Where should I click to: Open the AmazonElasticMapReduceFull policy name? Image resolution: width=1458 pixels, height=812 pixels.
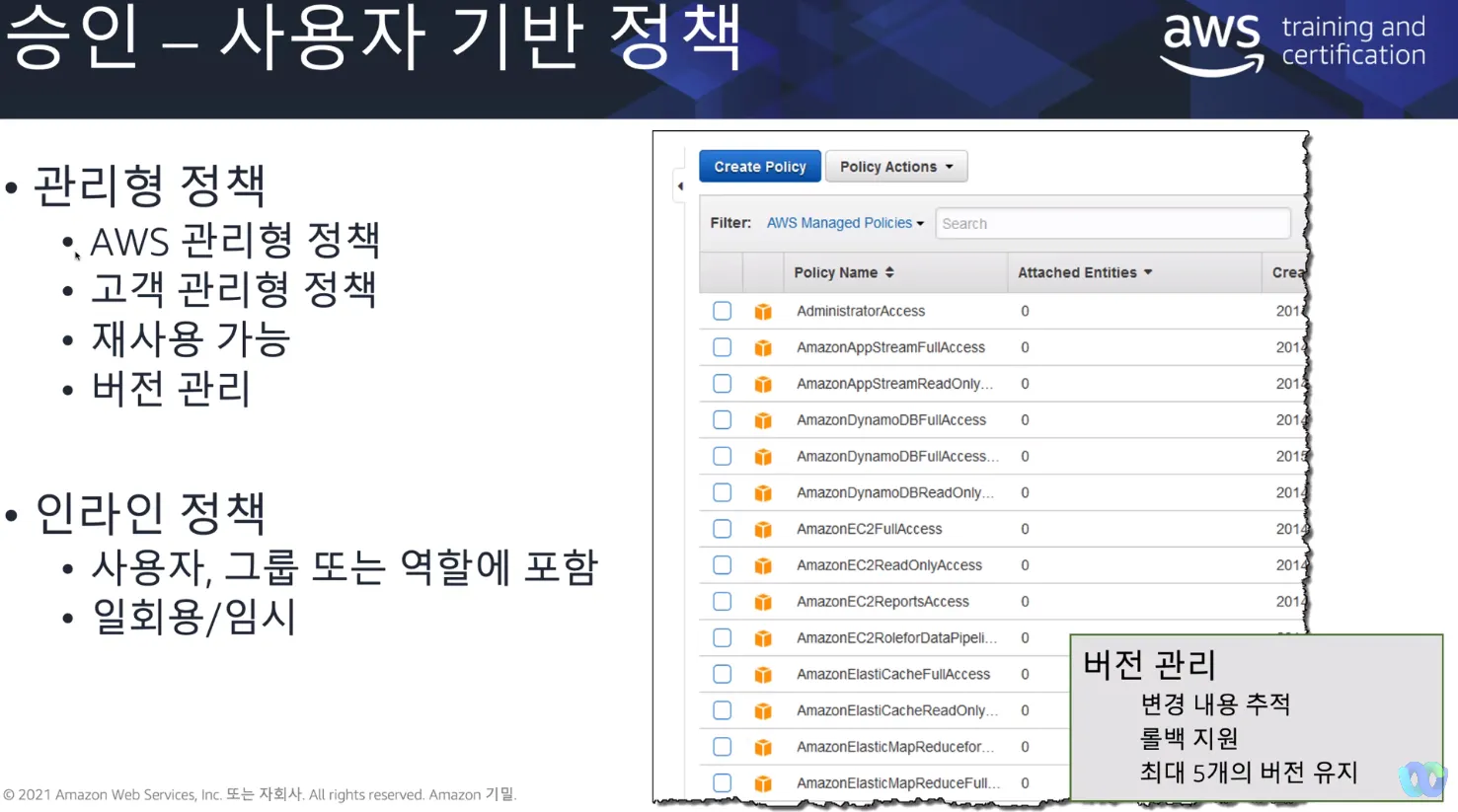(x=898, y=783)
